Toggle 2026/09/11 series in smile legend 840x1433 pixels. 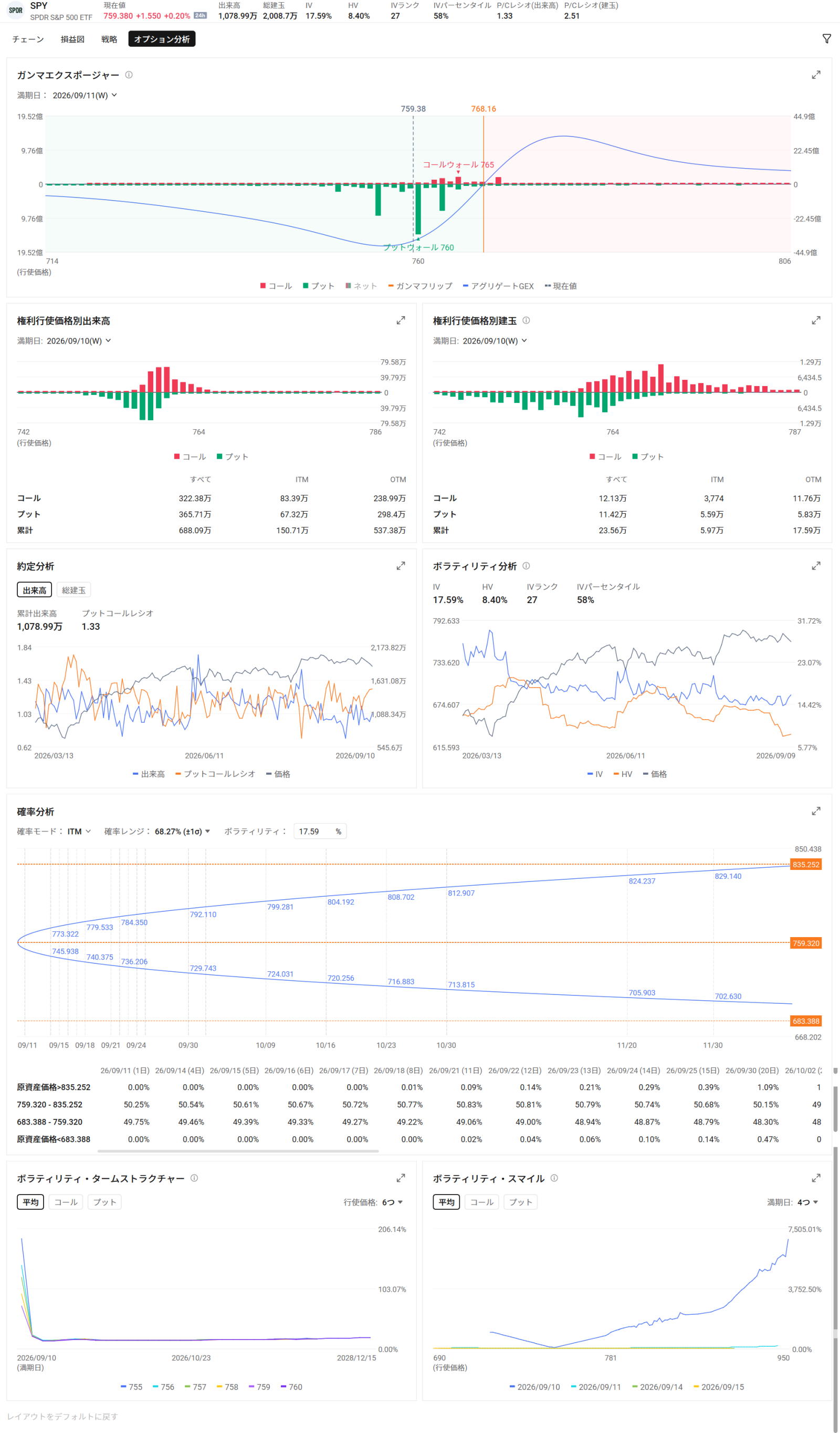point(596,1387)
